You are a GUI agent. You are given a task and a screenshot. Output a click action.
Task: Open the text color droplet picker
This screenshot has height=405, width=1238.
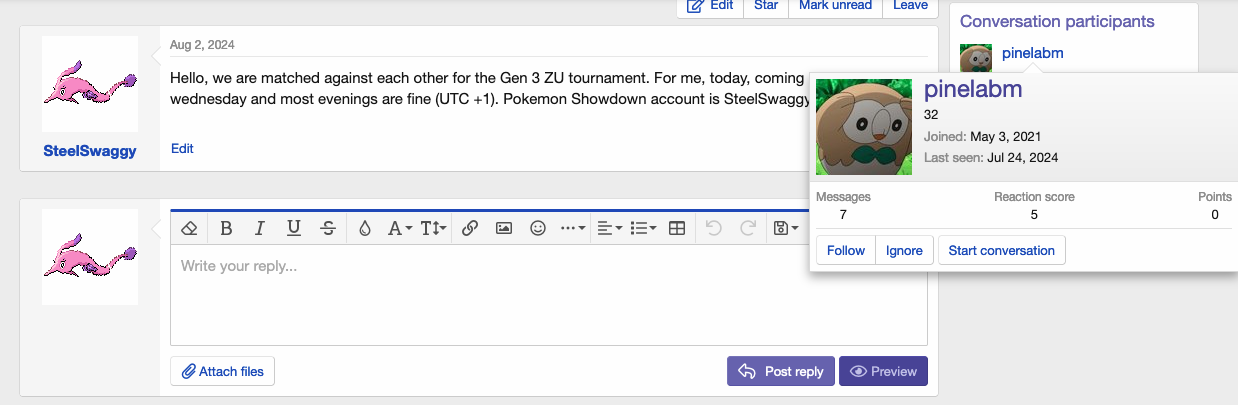(364, 228)
